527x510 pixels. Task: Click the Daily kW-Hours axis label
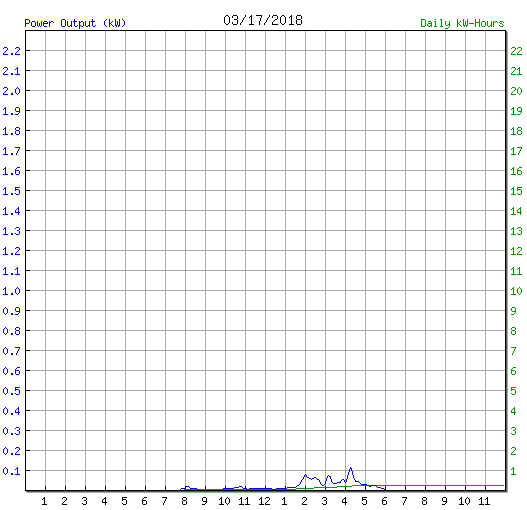click(x=462, y=23)
